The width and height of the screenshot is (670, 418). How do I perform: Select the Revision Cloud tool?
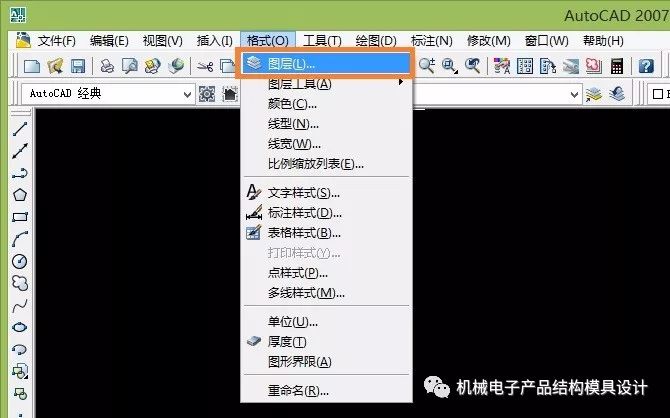click(20, 283)
